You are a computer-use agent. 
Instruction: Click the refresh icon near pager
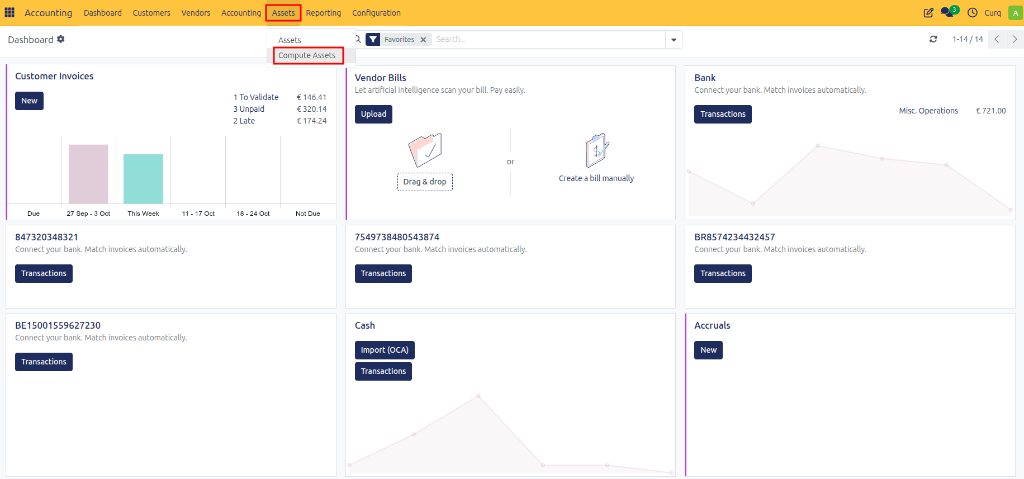tap(933, 39)
